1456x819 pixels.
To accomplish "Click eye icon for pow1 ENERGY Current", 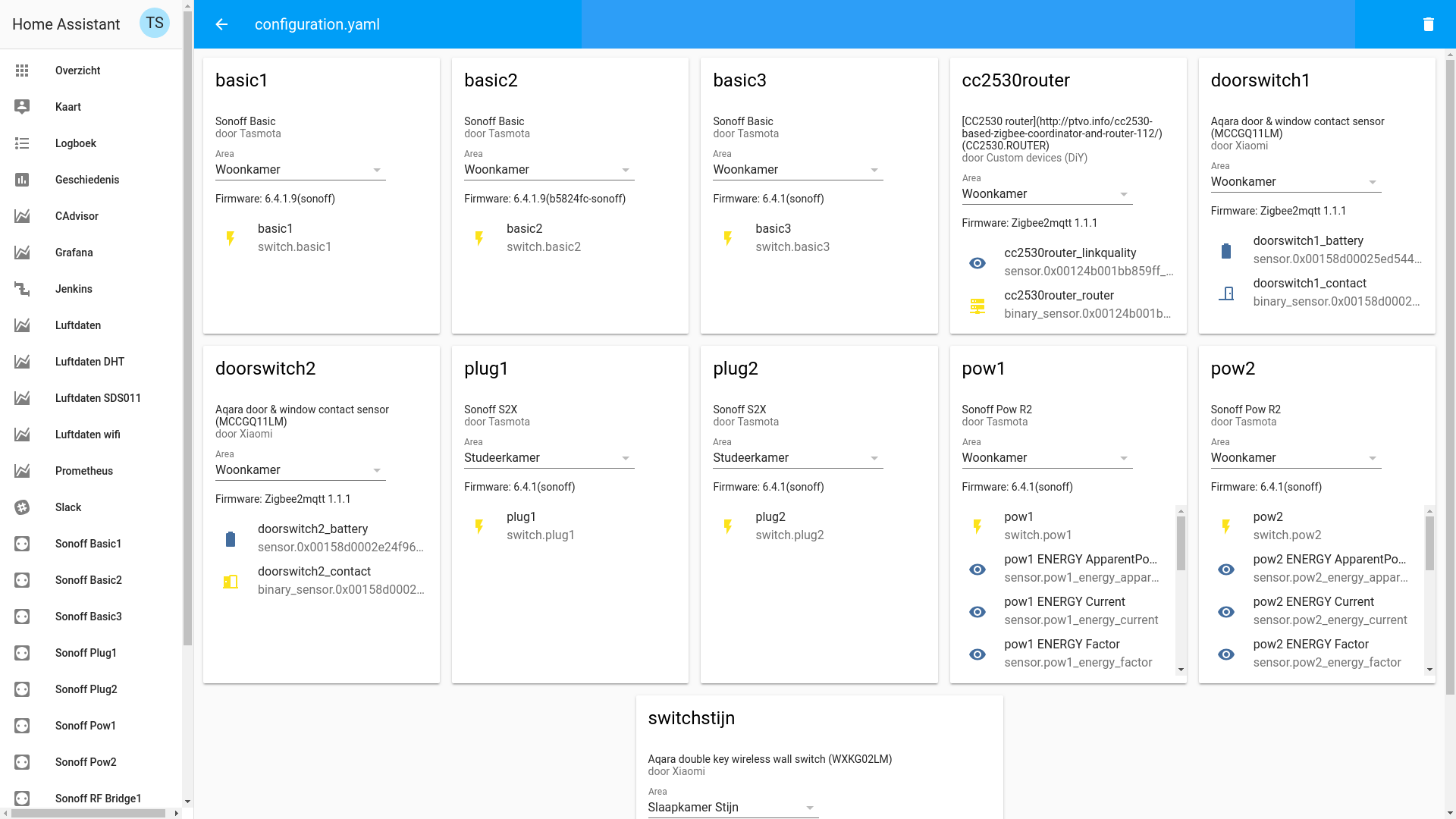I will click(x=977, y=611).
